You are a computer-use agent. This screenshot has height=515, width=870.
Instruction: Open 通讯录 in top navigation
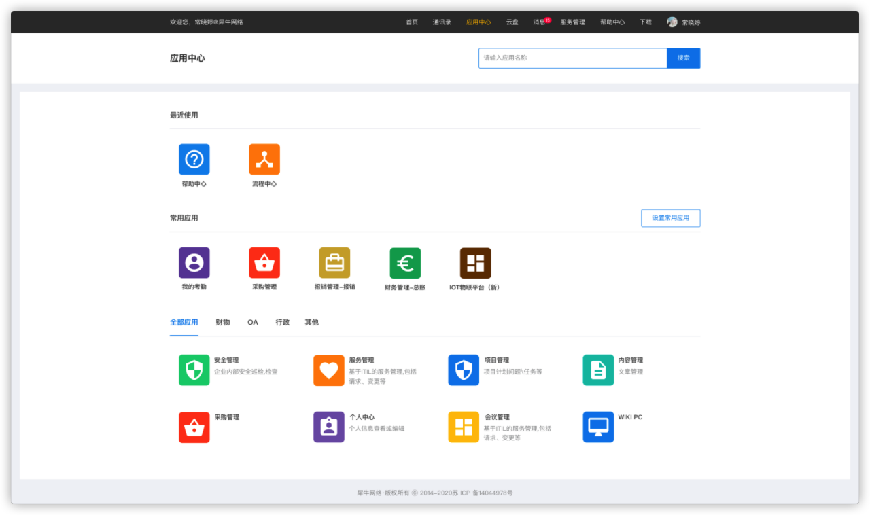click(x=442, y=22)
